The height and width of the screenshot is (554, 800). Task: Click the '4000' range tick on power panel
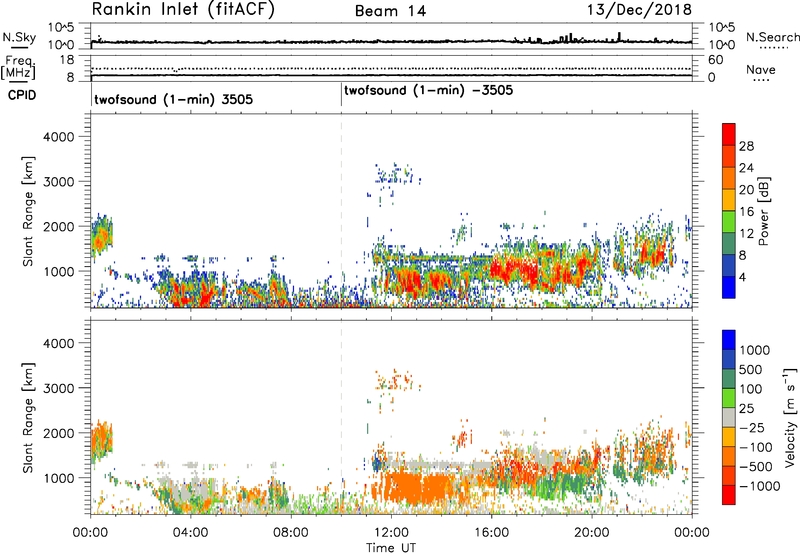59,137
